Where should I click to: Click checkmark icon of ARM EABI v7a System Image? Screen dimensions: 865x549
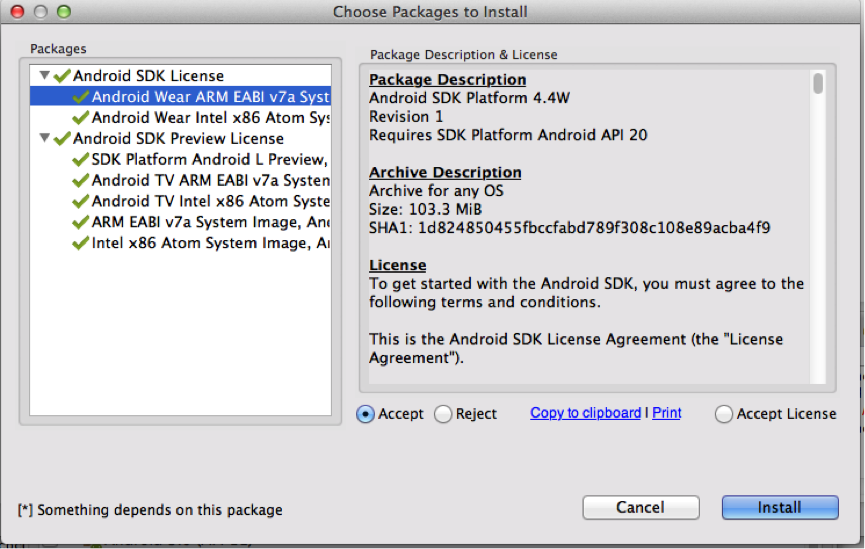pyautogui.click(x=81, y=222)
